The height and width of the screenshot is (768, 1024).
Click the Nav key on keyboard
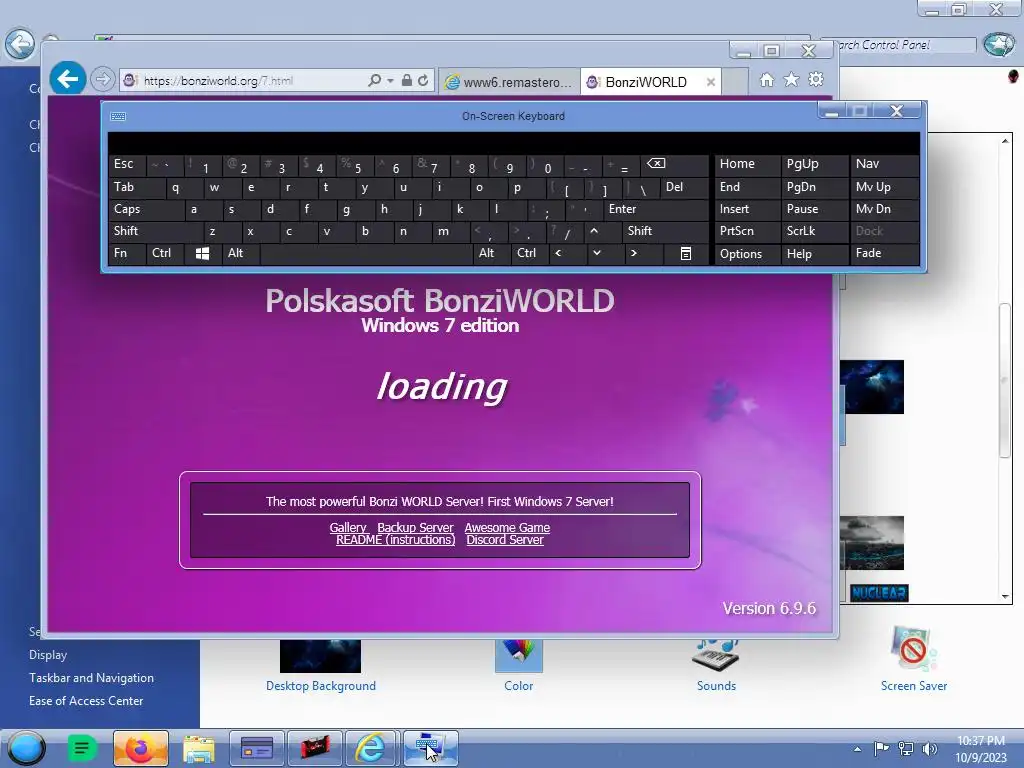884,165
